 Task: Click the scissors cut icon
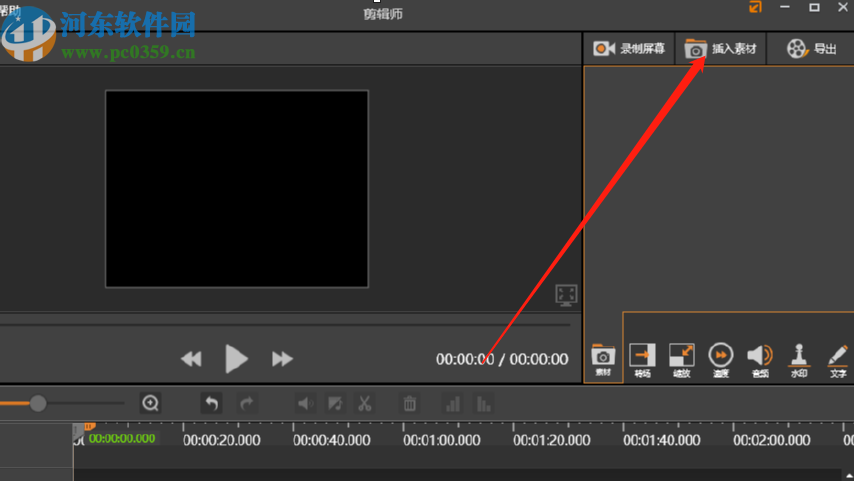[364, 403]
